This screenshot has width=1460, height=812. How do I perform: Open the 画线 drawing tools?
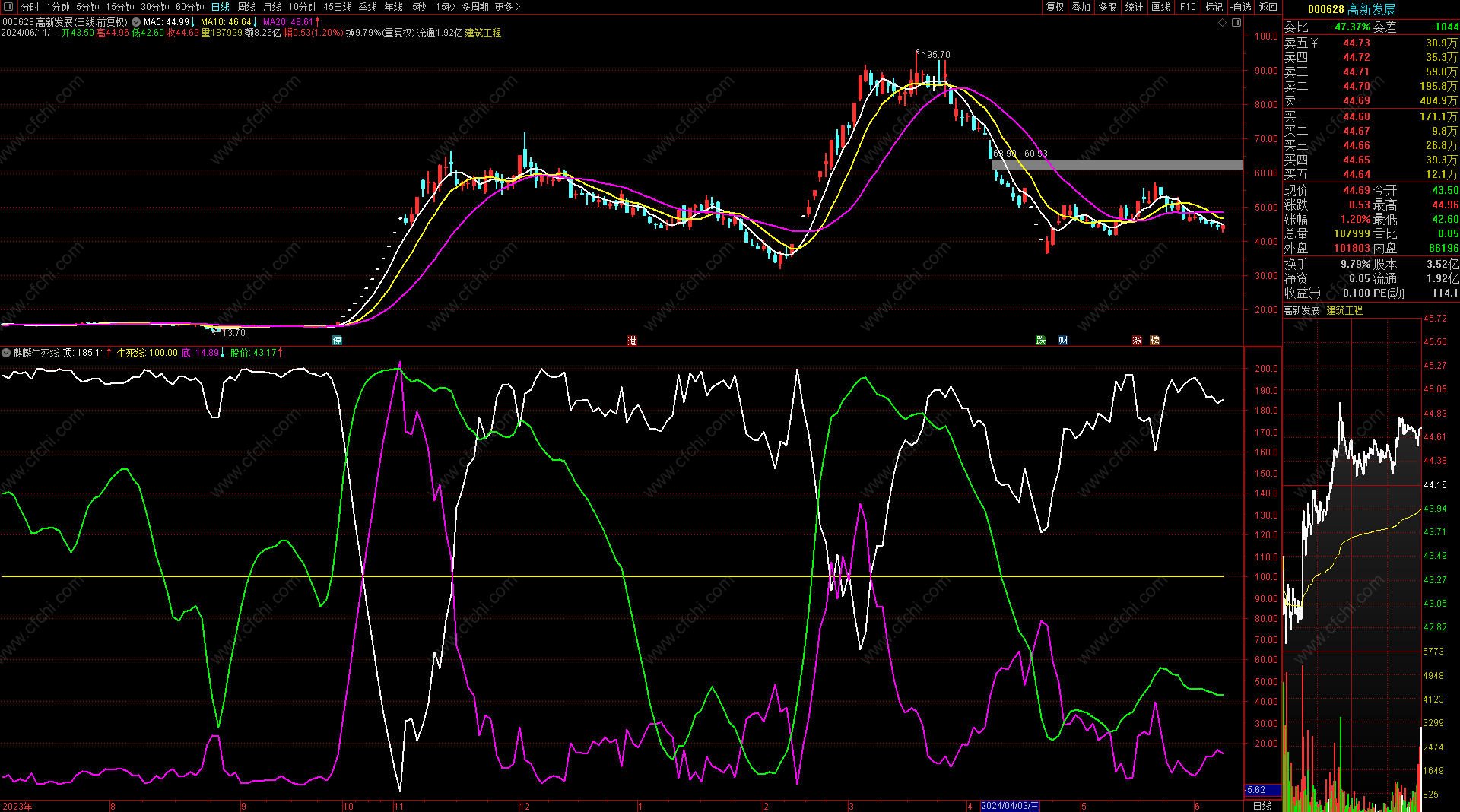[x=1160, y=7]
